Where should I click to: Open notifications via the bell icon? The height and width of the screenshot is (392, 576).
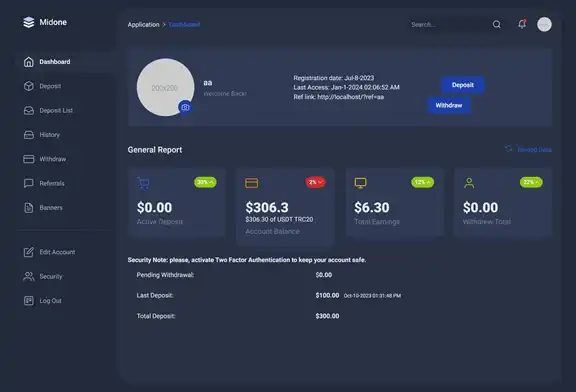point(522,24)
